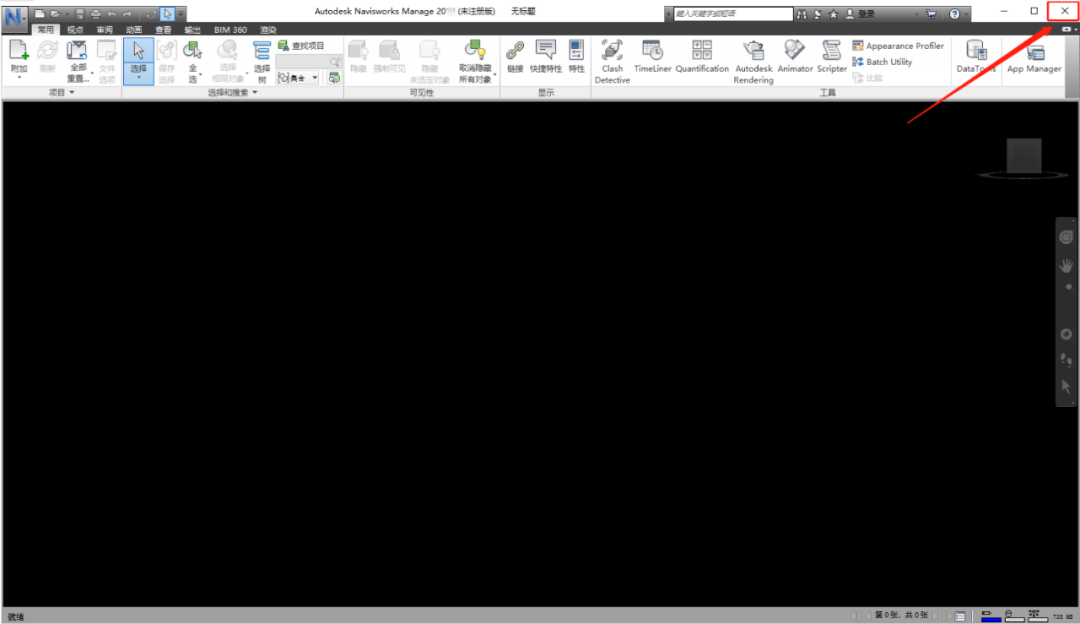
Task: Toggle the 选择 select tool
Action: tap(138, 61)
